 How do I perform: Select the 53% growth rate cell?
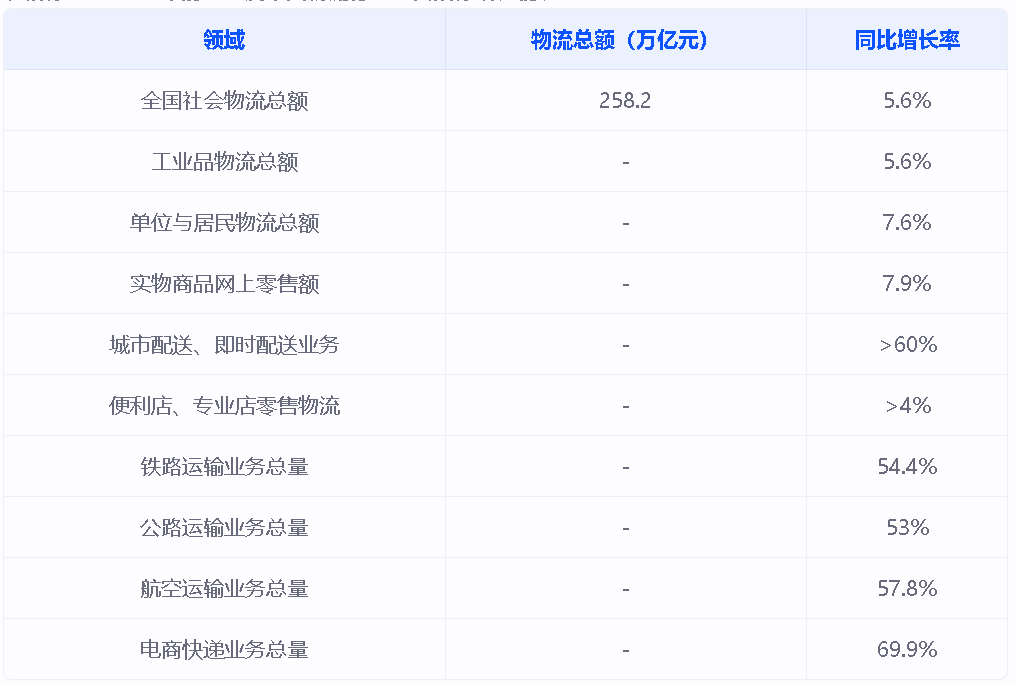[x=907, y=528]
